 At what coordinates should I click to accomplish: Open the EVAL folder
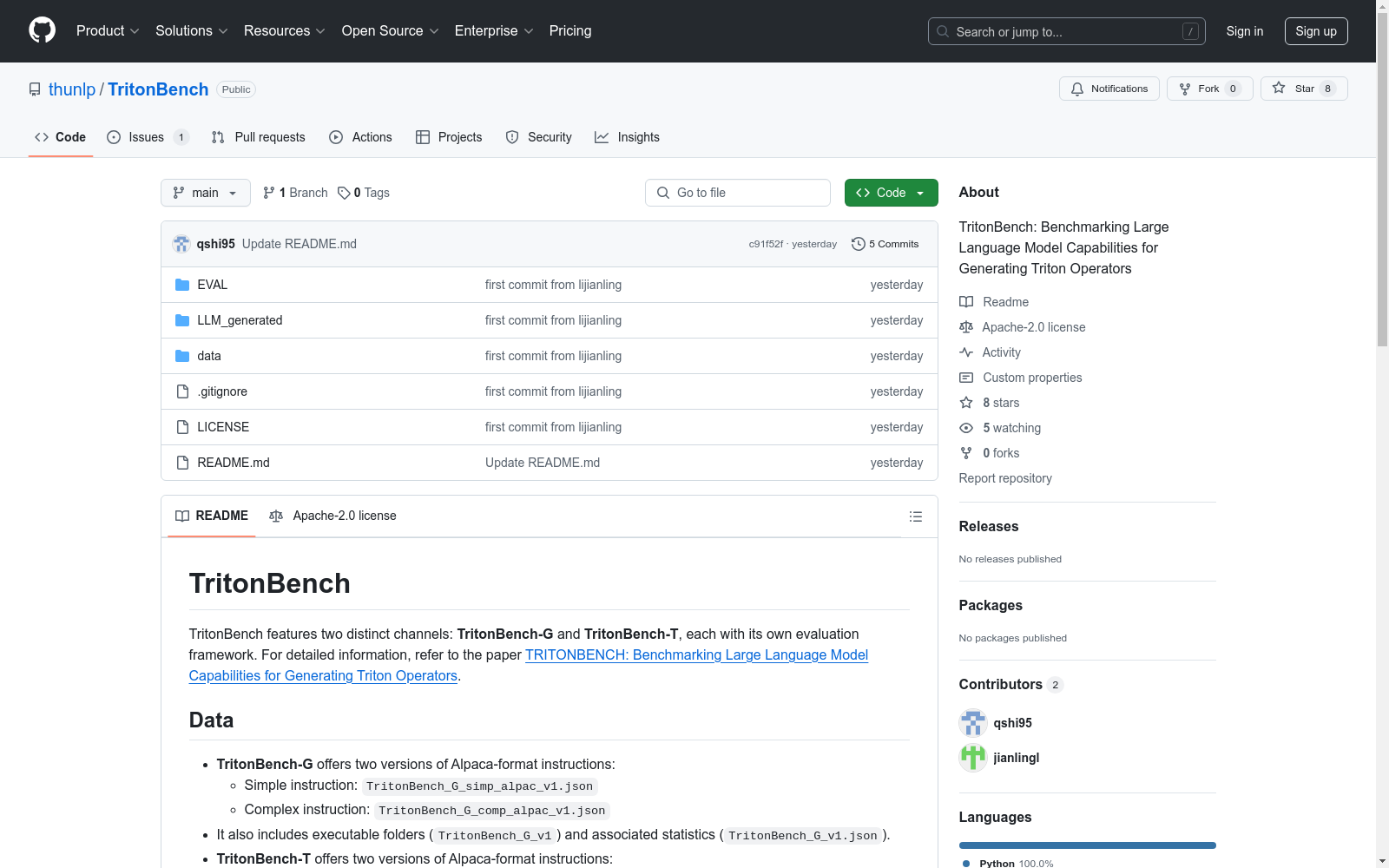click(x=213, y=285)
